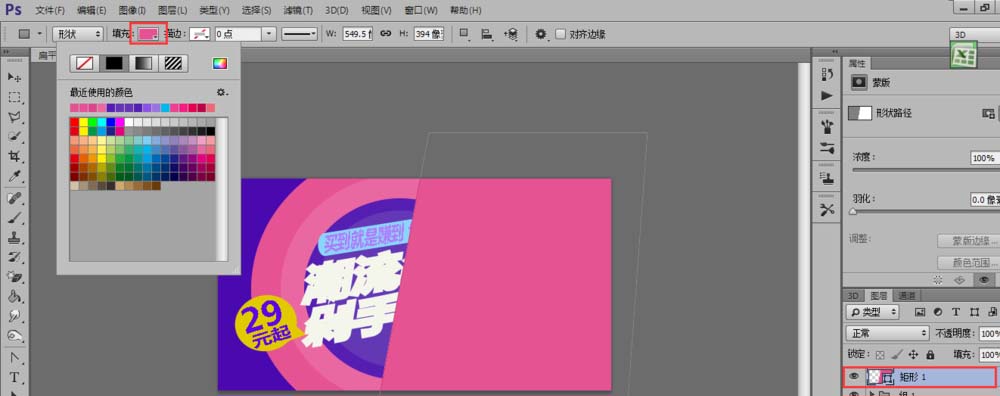Screen dimensions: 1000x396
Task: Toggle lock transparent pixels
Action: click(x=880, y=355)
